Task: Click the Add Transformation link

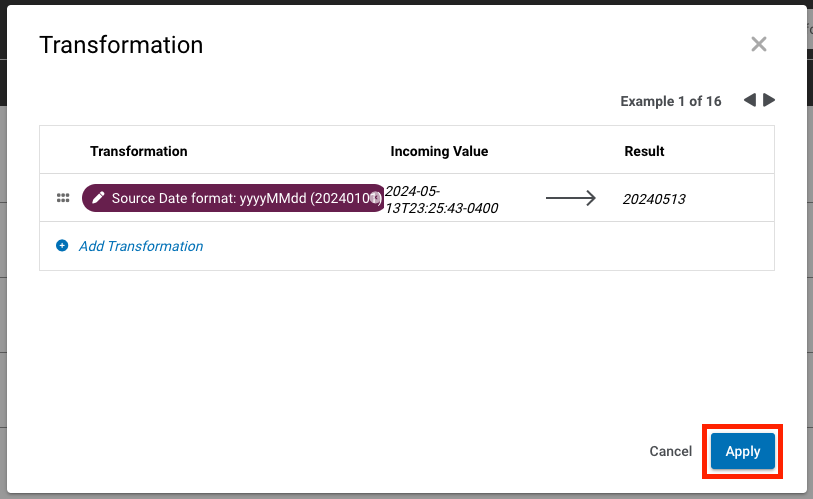Action: (141, 246)
